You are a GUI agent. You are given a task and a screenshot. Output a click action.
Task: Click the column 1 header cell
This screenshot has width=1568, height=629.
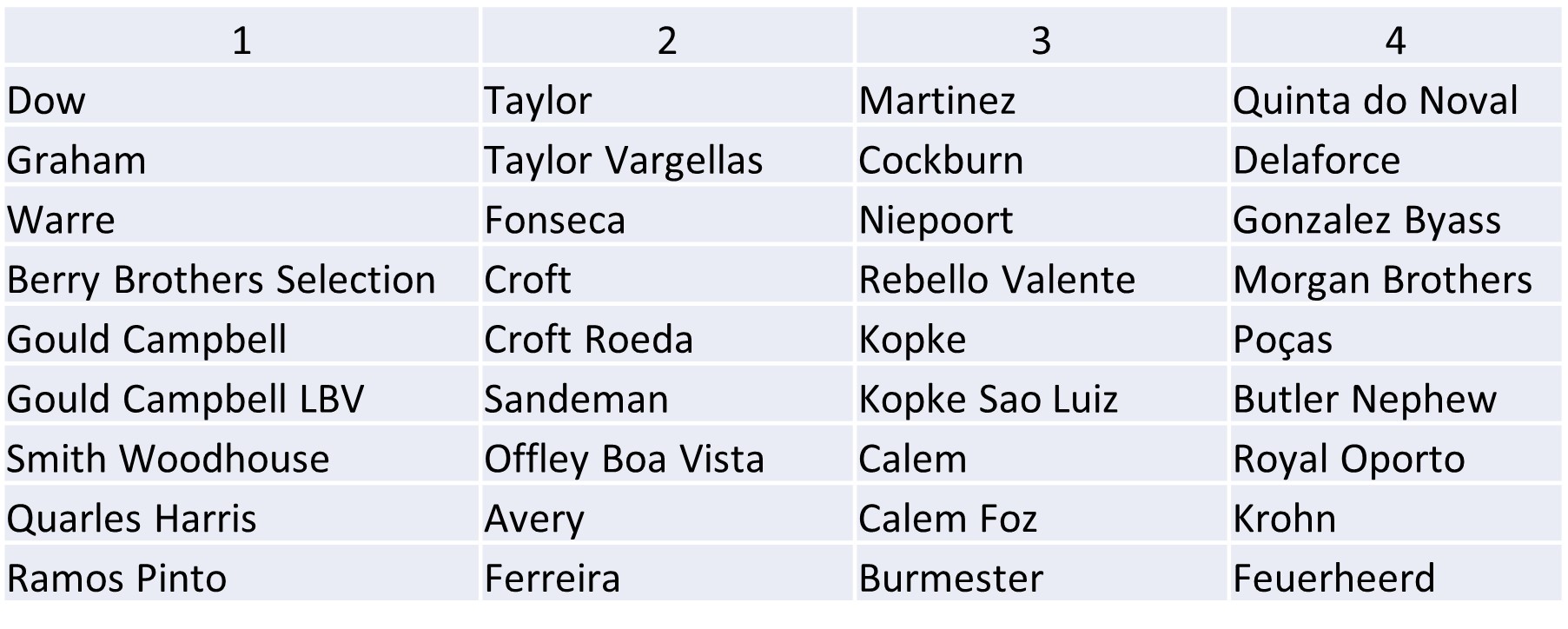pyautogui.click(x=241, y=40)
